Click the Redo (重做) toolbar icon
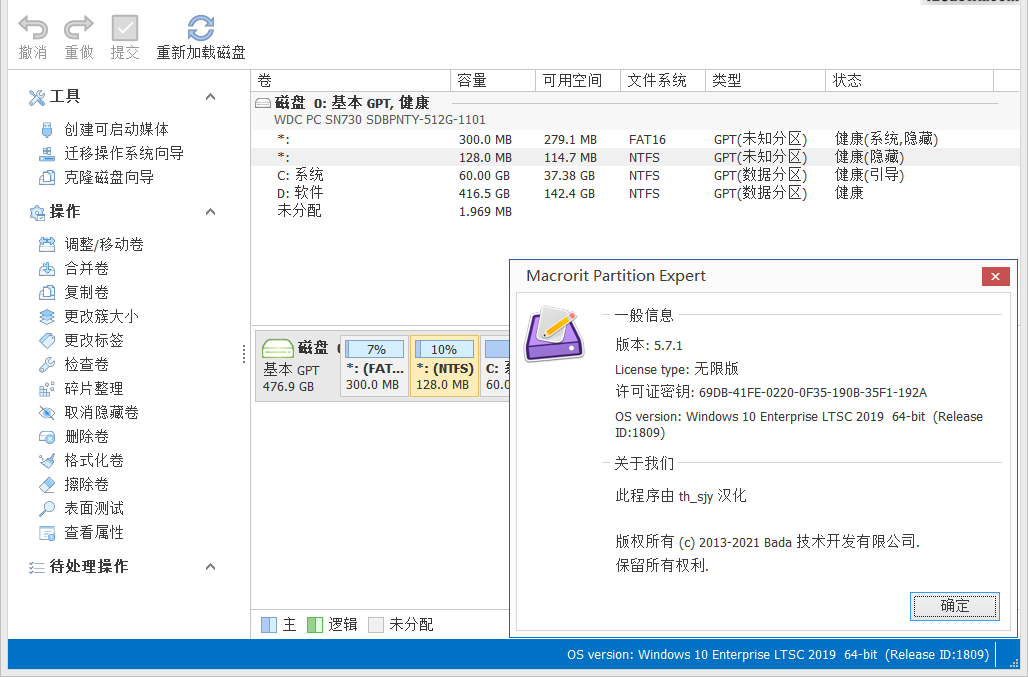Screen dimensions: 1028x677 pyautogui.click(x=79, y=28)
